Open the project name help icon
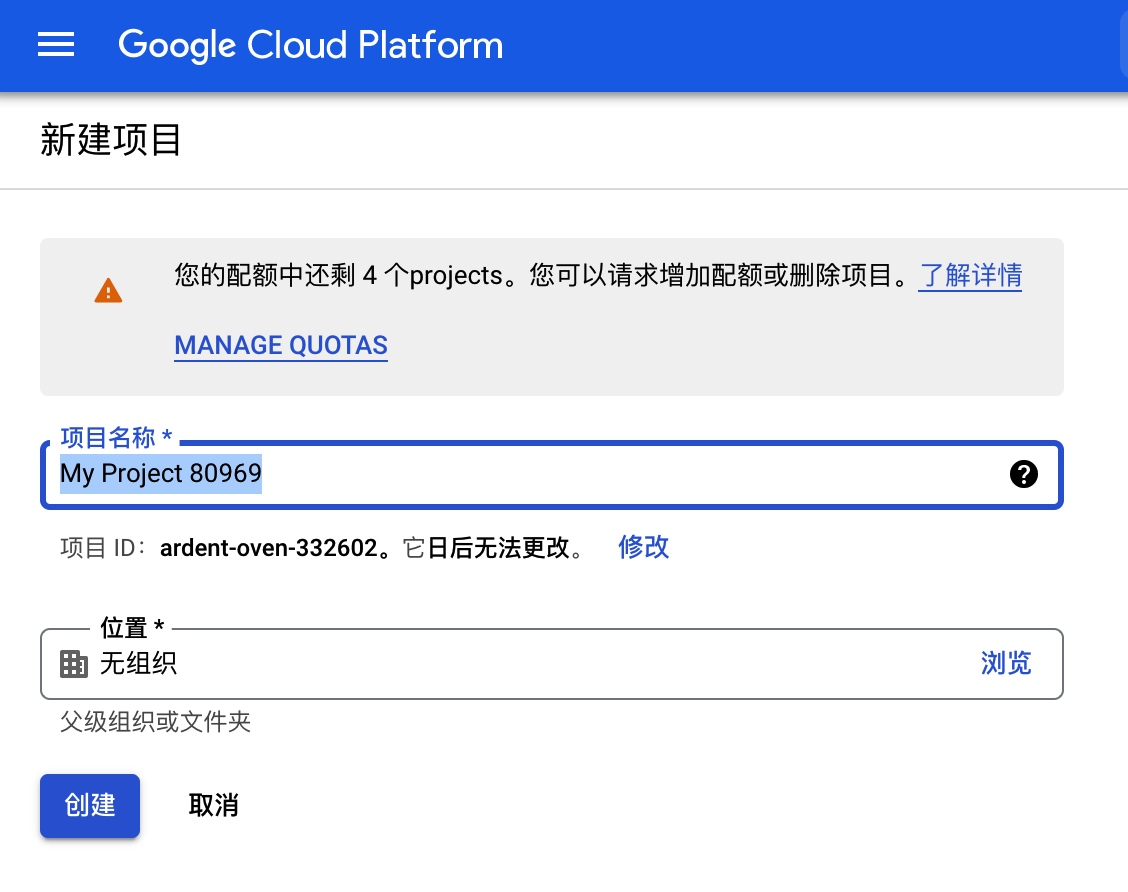 1023,474
